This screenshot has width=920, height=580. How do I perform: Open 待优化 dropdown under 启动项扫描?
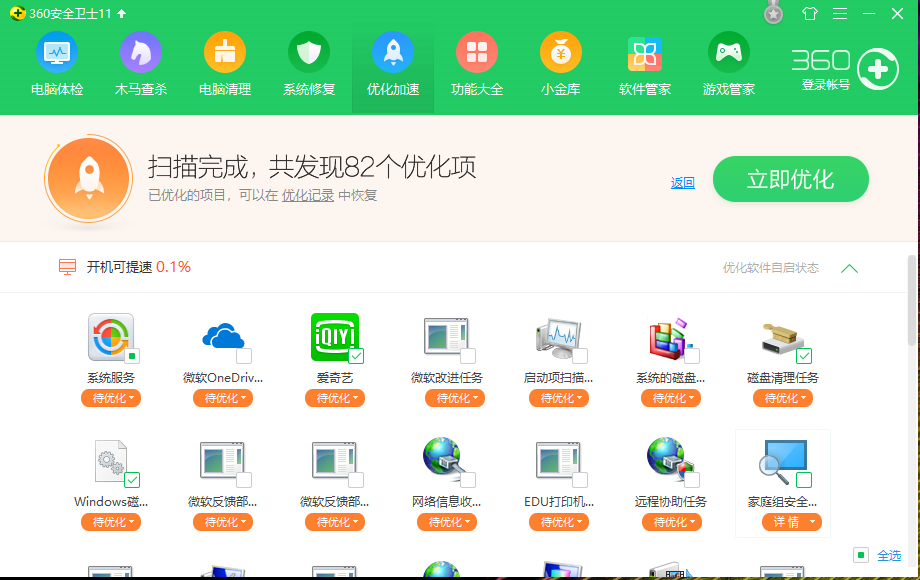pyautogui.click(x=559, y=398)
